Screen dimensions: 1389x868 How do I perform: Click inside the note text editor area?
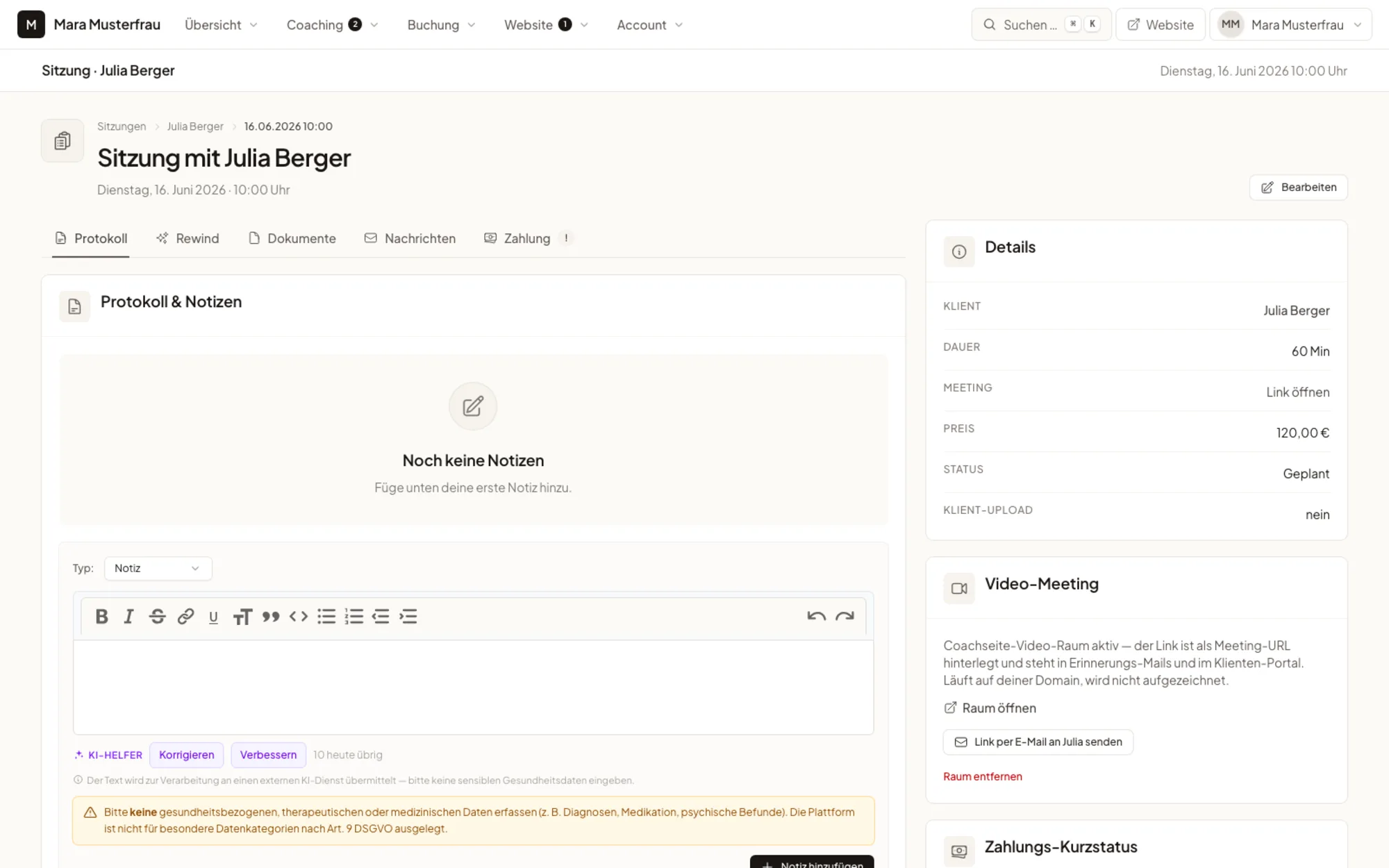(x=473, y=687)
